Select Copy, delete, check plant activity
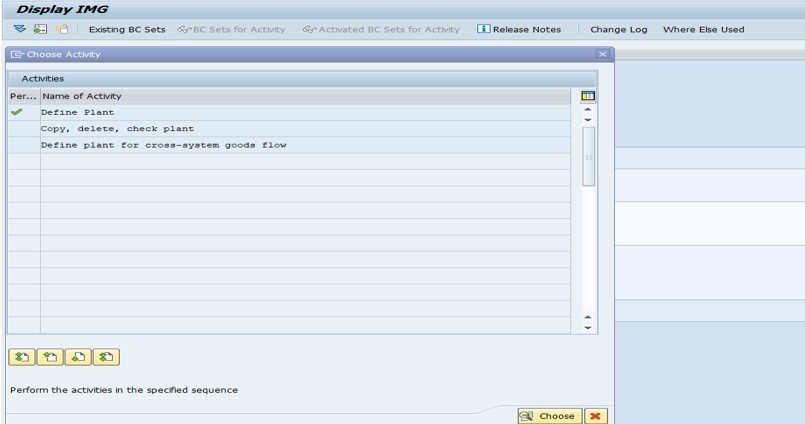The height and width of the screenshot is (424, 805). coord(117,128)
